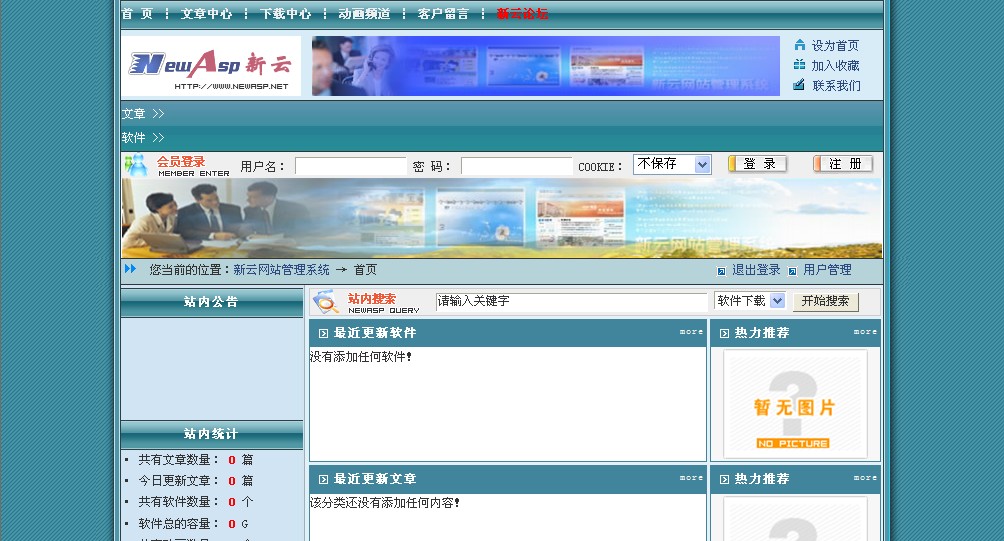Click more in 最近更新文章 header
Image resolution: width=1004 pixels, height=541 pixels.
[692, 478]
